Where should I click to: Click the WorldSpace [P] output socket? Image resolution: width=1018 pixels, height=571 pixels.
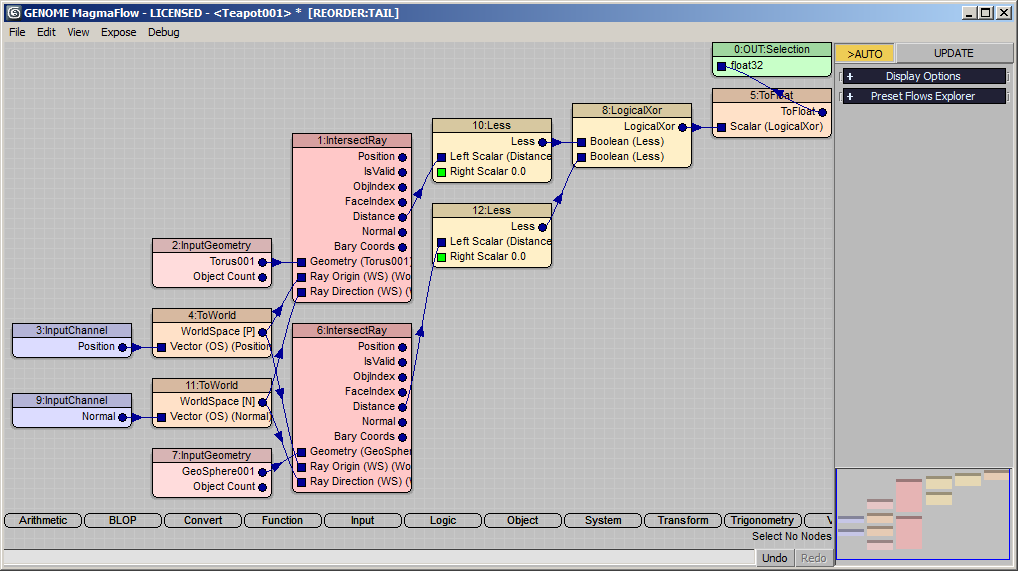(262, 332)
